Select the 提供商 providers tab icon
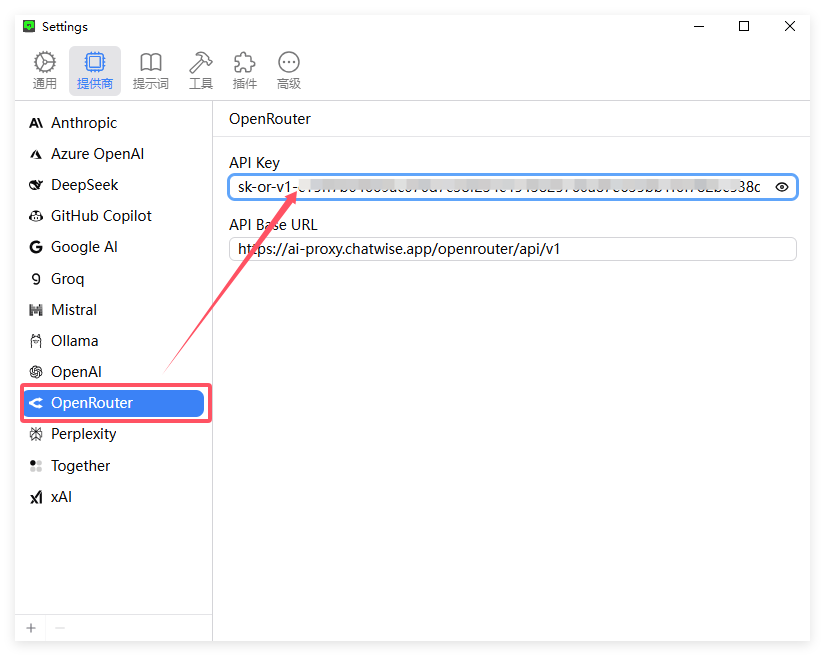This screenshot has height=656, width=825. click(95, 70)
